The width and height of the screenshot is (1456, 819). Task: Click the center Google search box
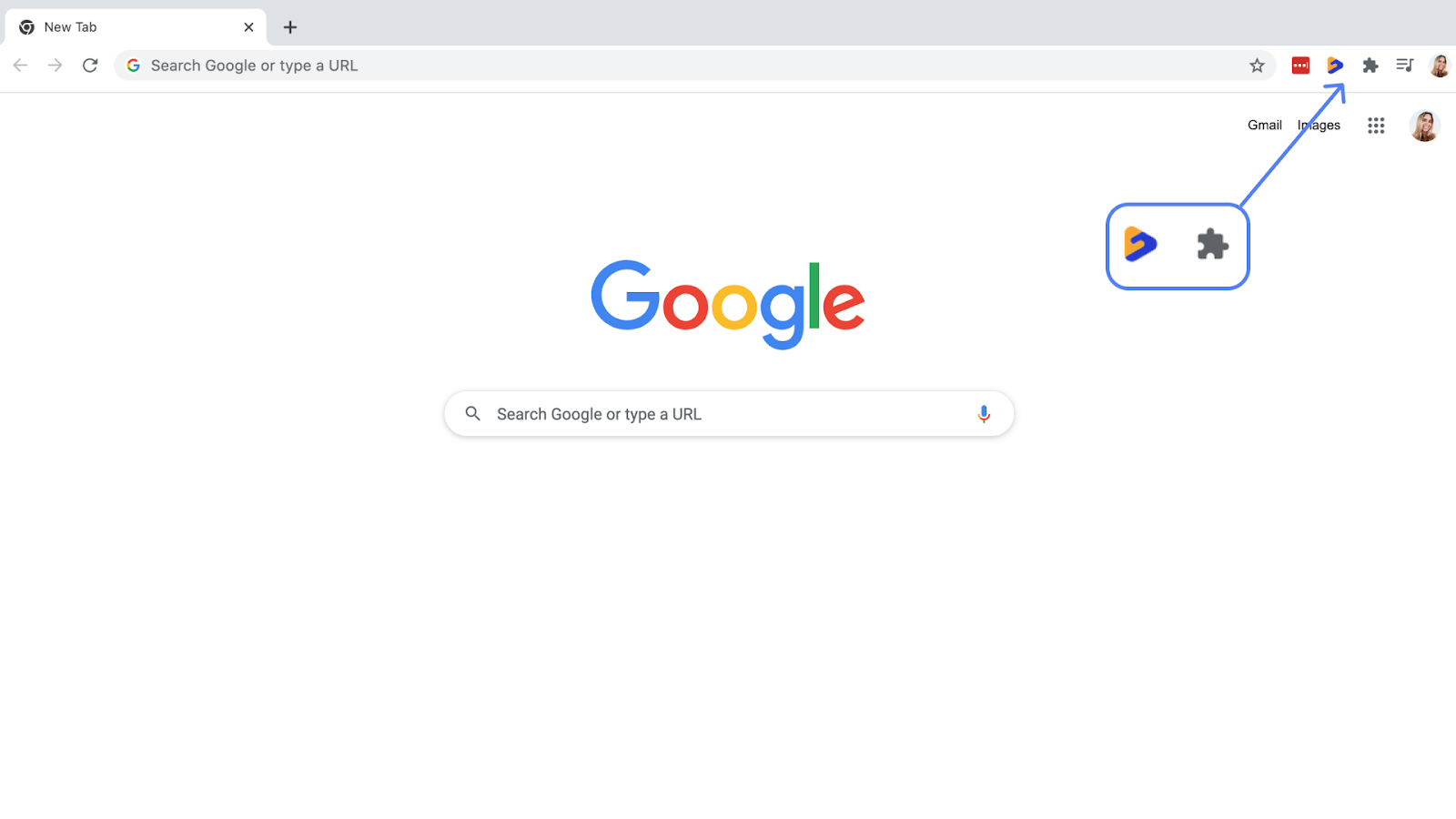729,414
